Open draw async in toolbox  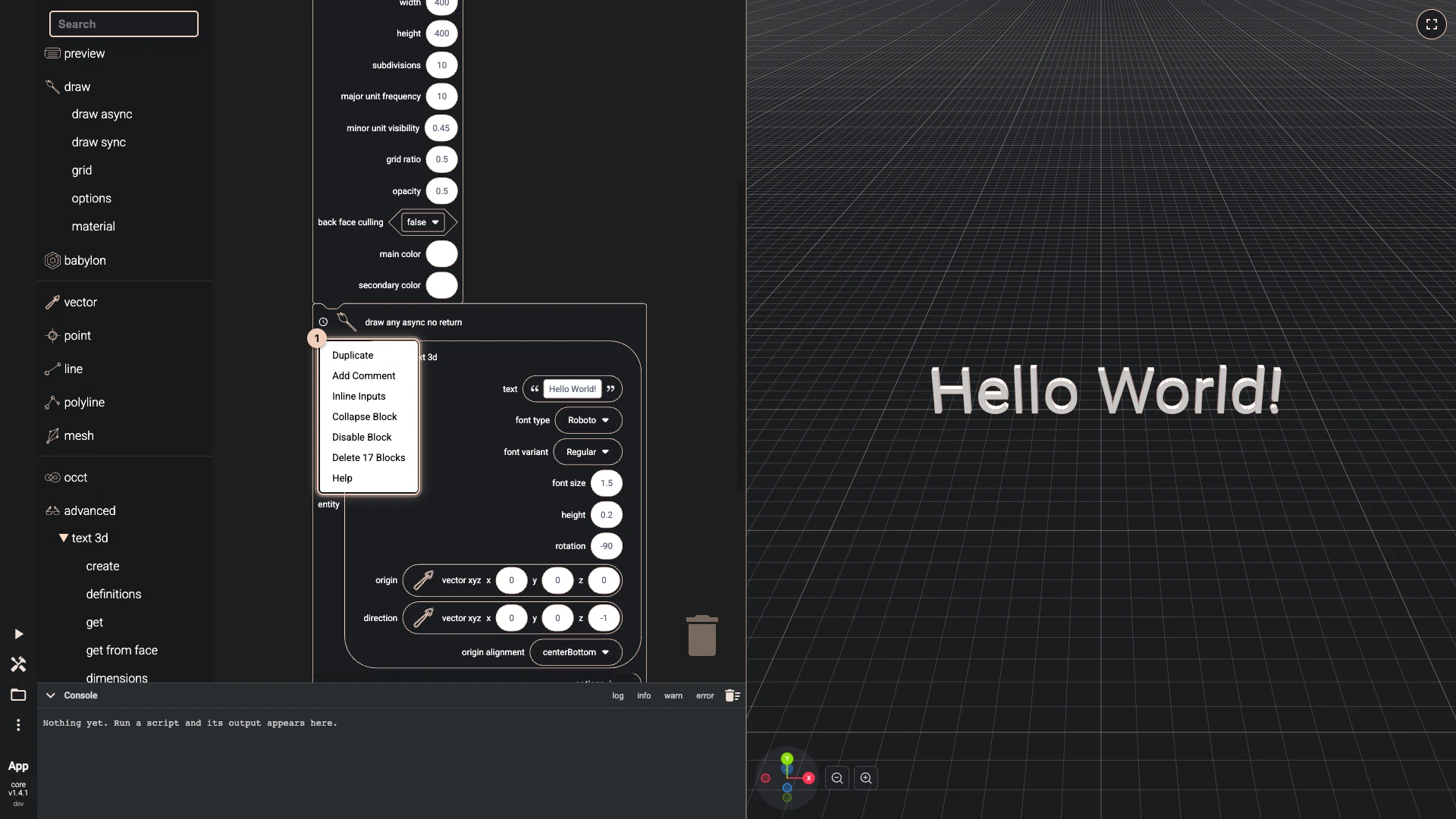pos(102,115)
